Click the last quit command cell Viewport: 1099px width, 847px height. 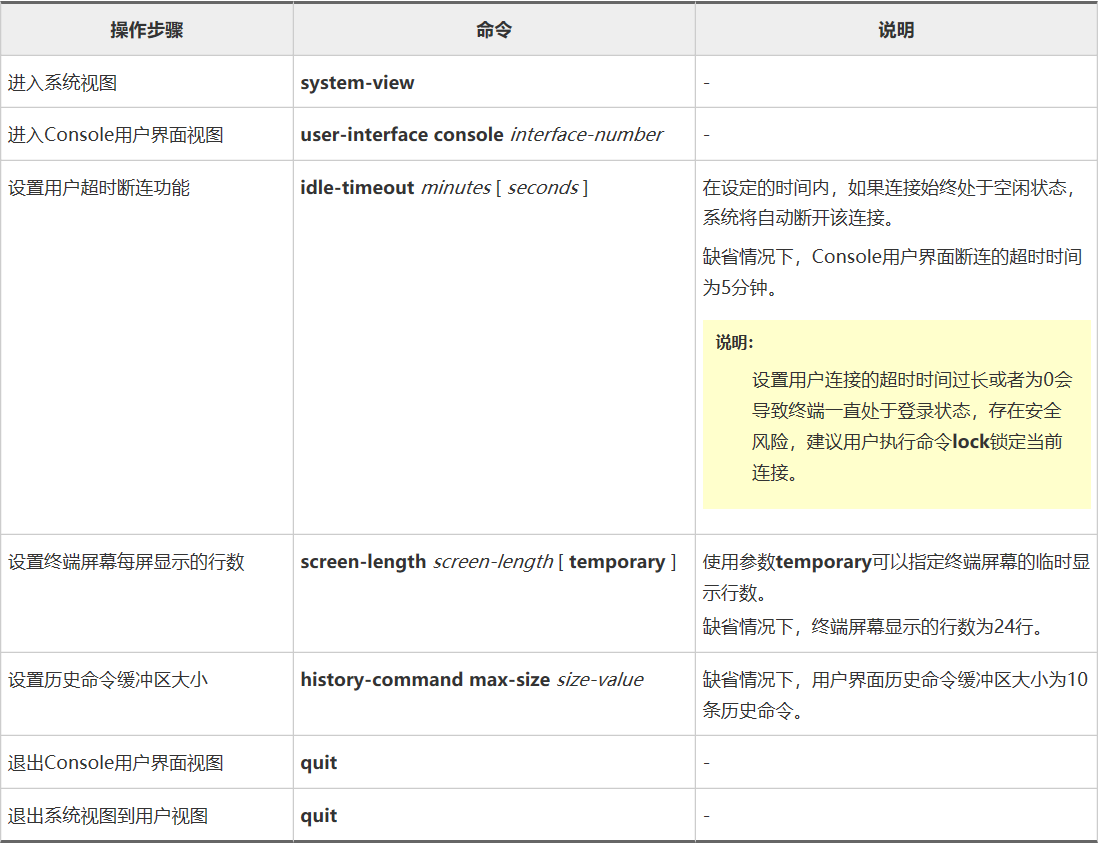pyautogui.click(x=317, y=815)
